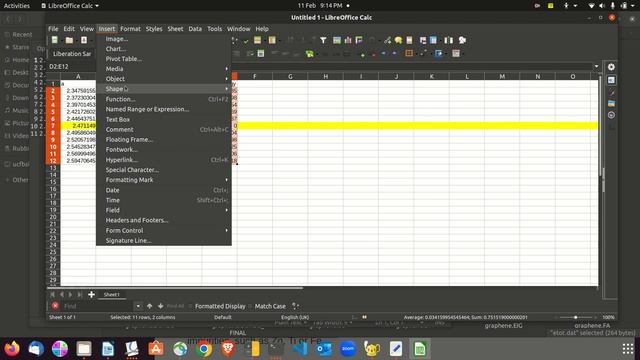Add a new sheet with plus icon
The image size is (640, 360).
click(x=91, y=294)
